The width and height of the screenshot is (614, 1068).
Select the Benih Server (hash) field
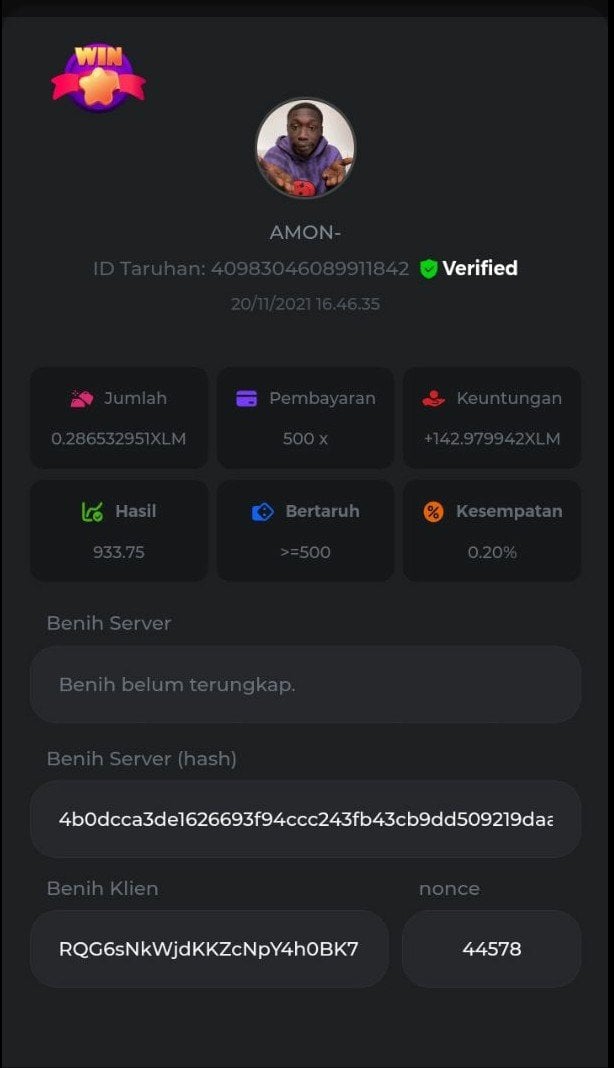click(x=306, y=819)
